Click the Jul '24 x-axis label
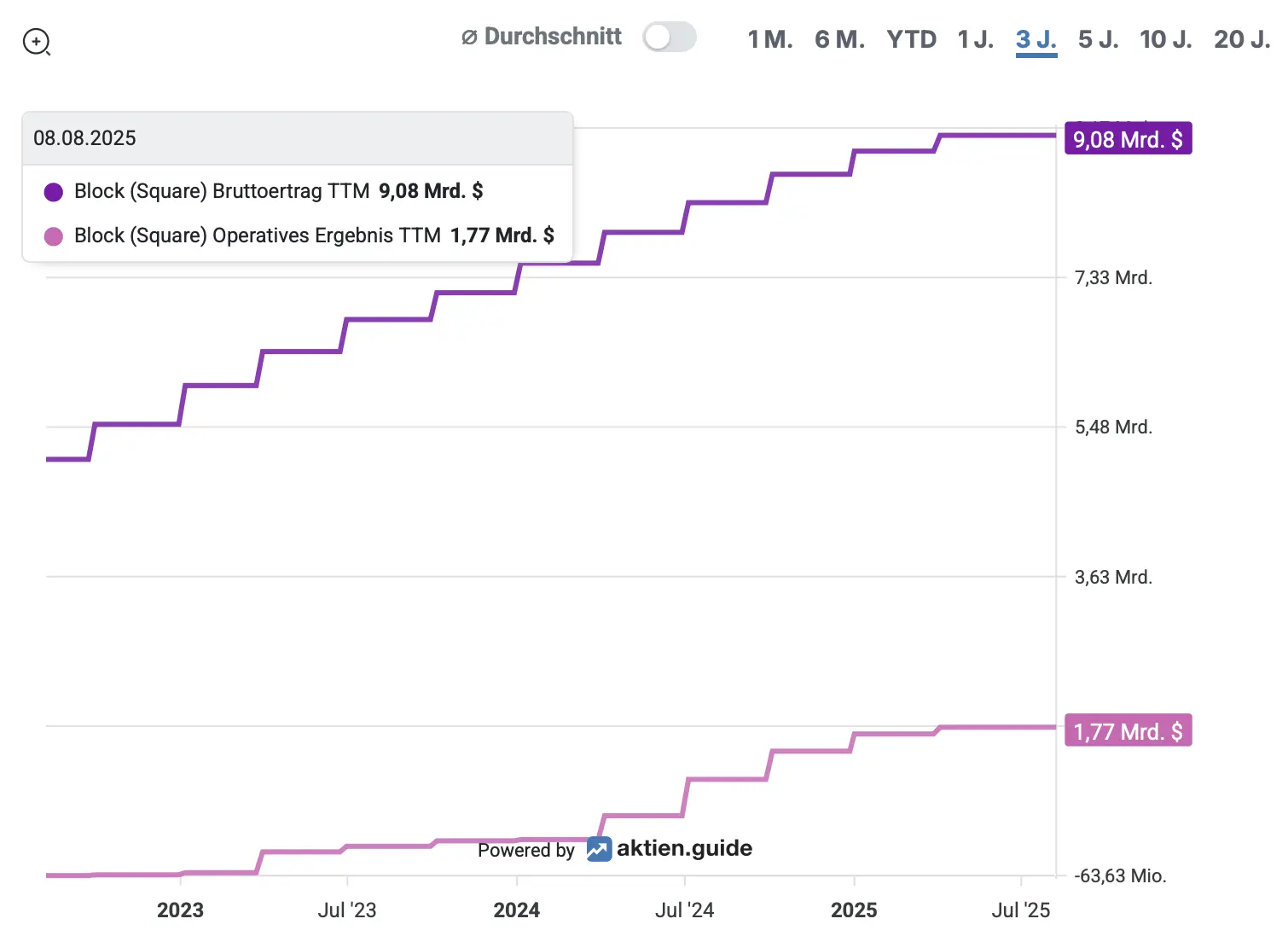Image resolution: width=1288 pixels, height=942 pixels. tap(684, 910)
